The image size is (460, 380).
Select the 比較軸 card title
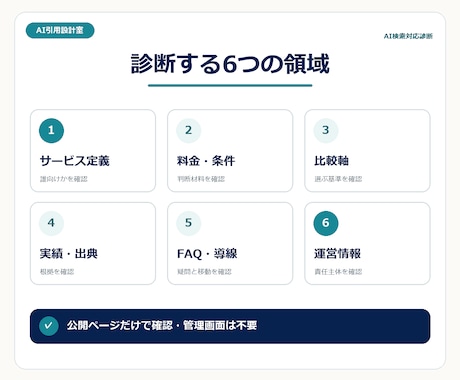coord(331,161)
